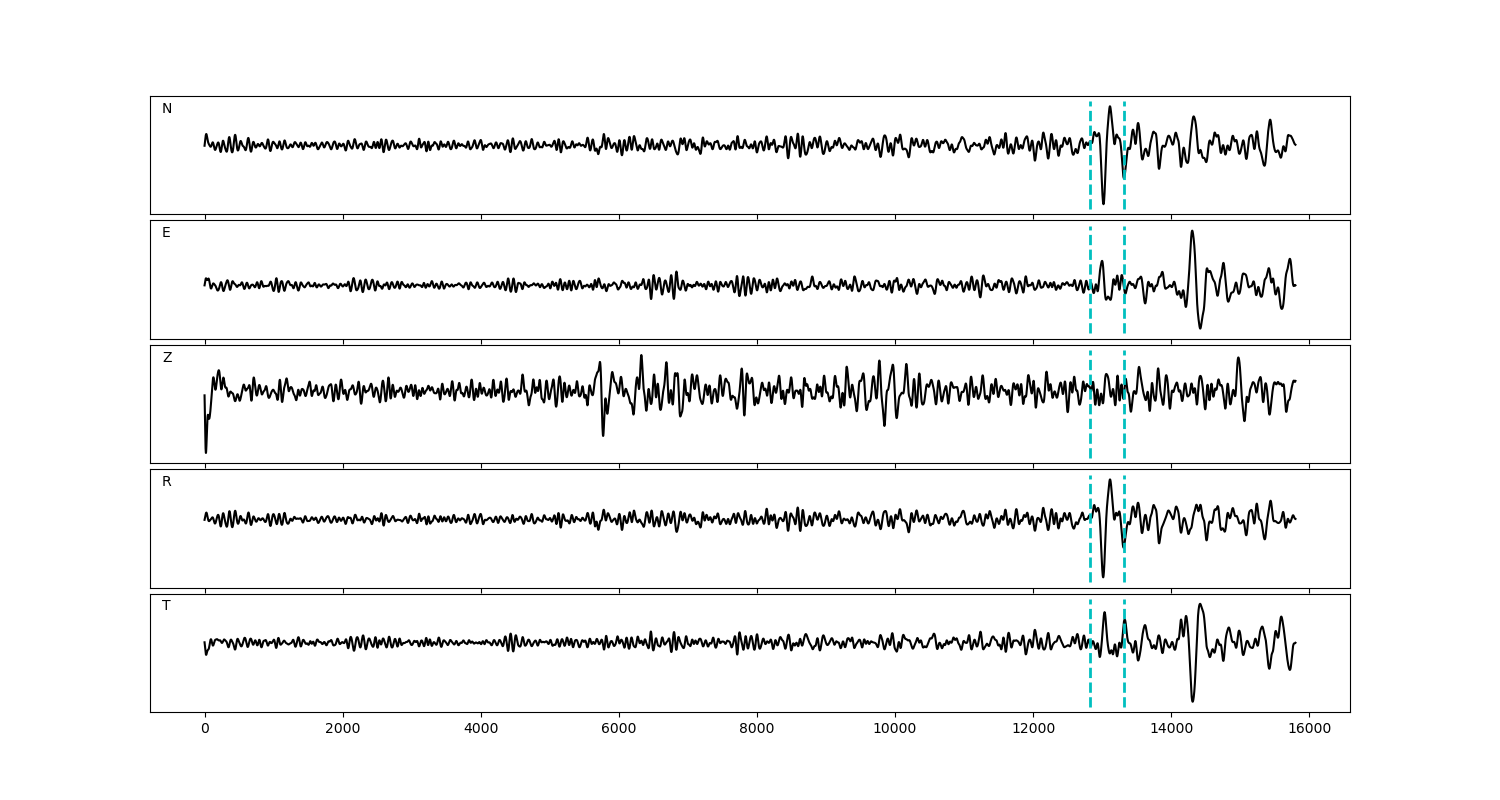Click the left cyan dashed marker in N panel

point(1090,155)
